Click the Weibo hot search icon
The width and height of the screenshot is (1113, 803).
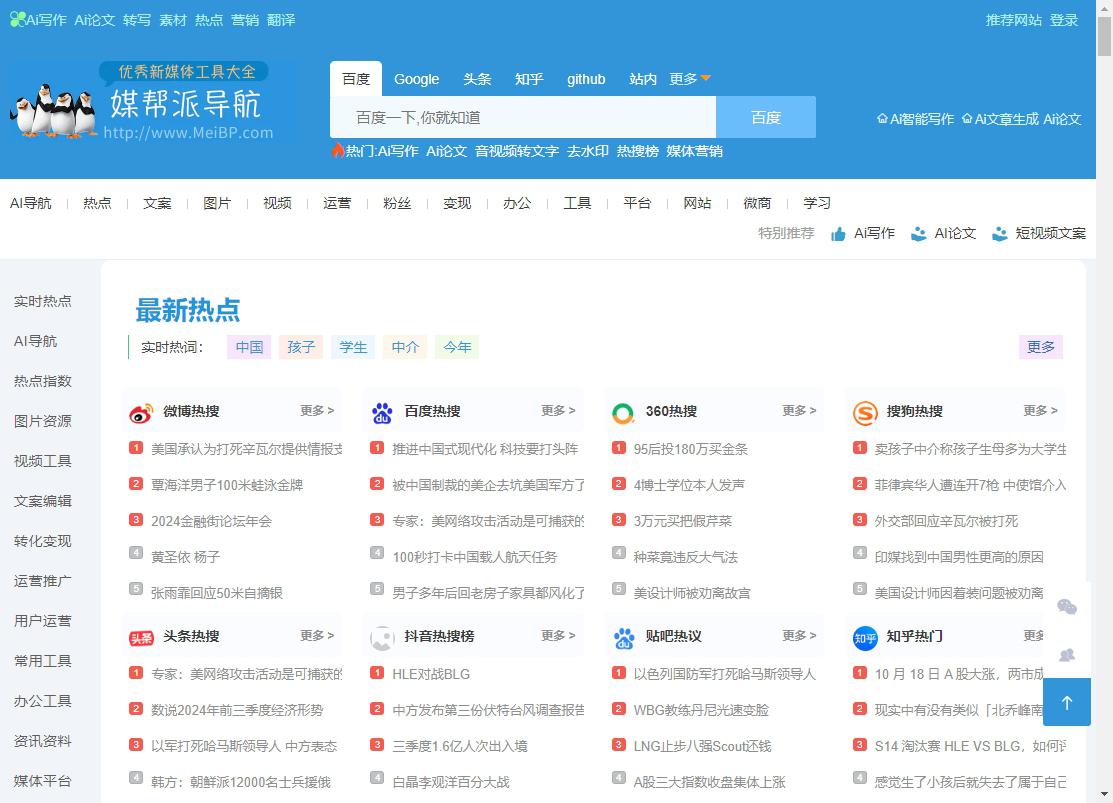tap(141, 413)
